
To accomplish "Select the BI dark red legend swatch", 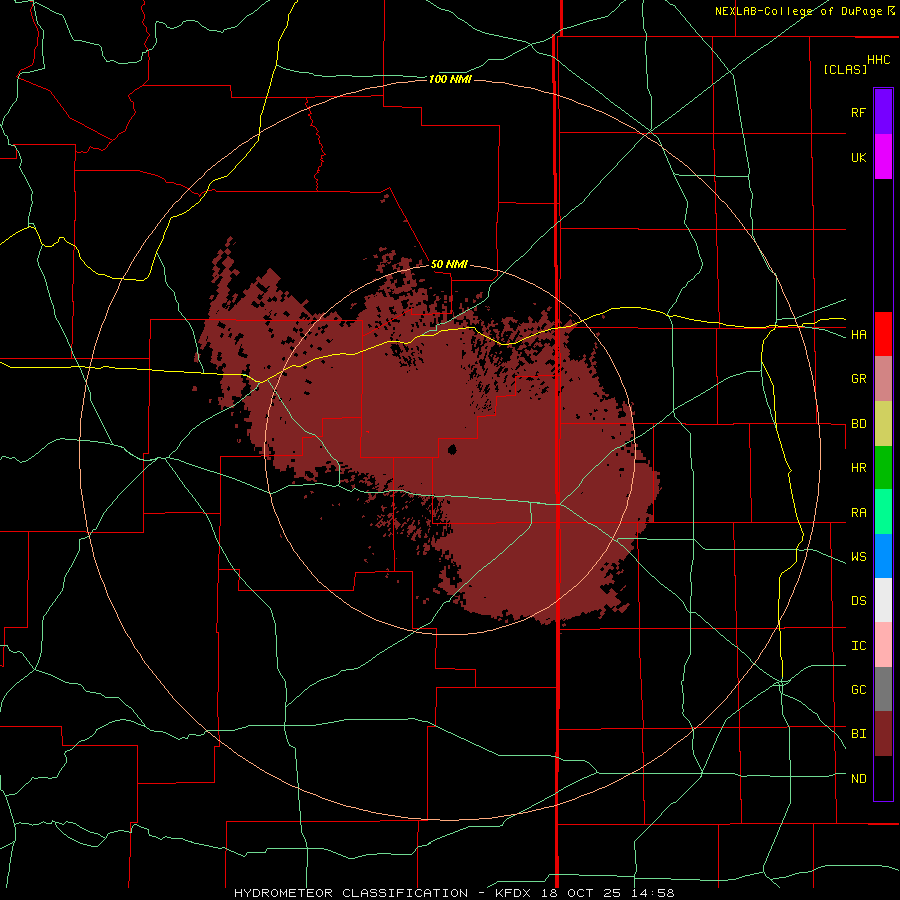I will click(x=883, y=734).
